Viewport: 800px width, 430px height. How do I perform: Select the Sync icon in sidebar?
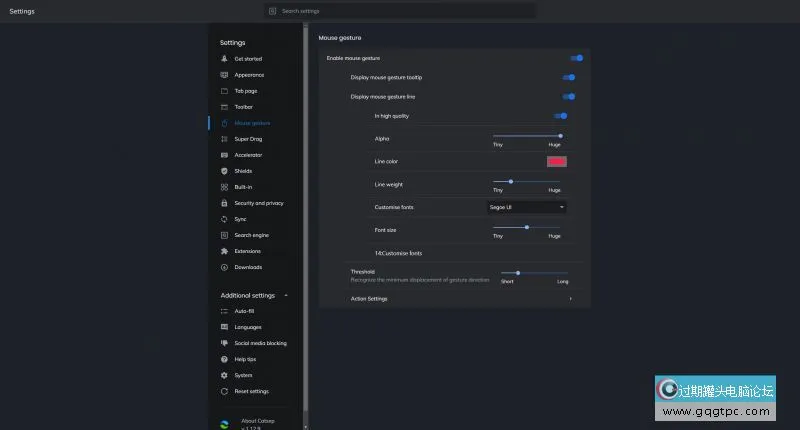point(224,219)
